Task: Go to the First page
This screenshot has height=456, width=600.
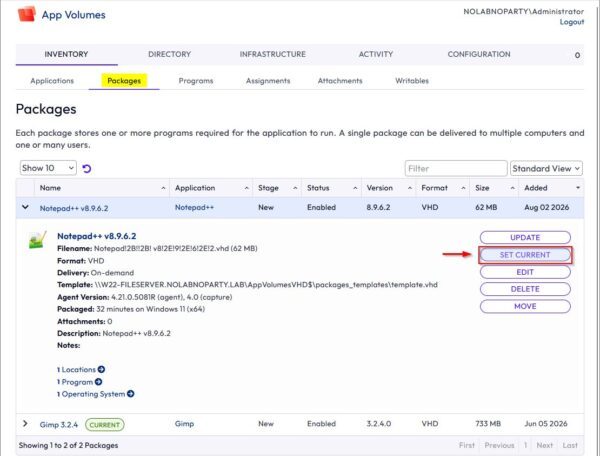Action: [467, 445]
